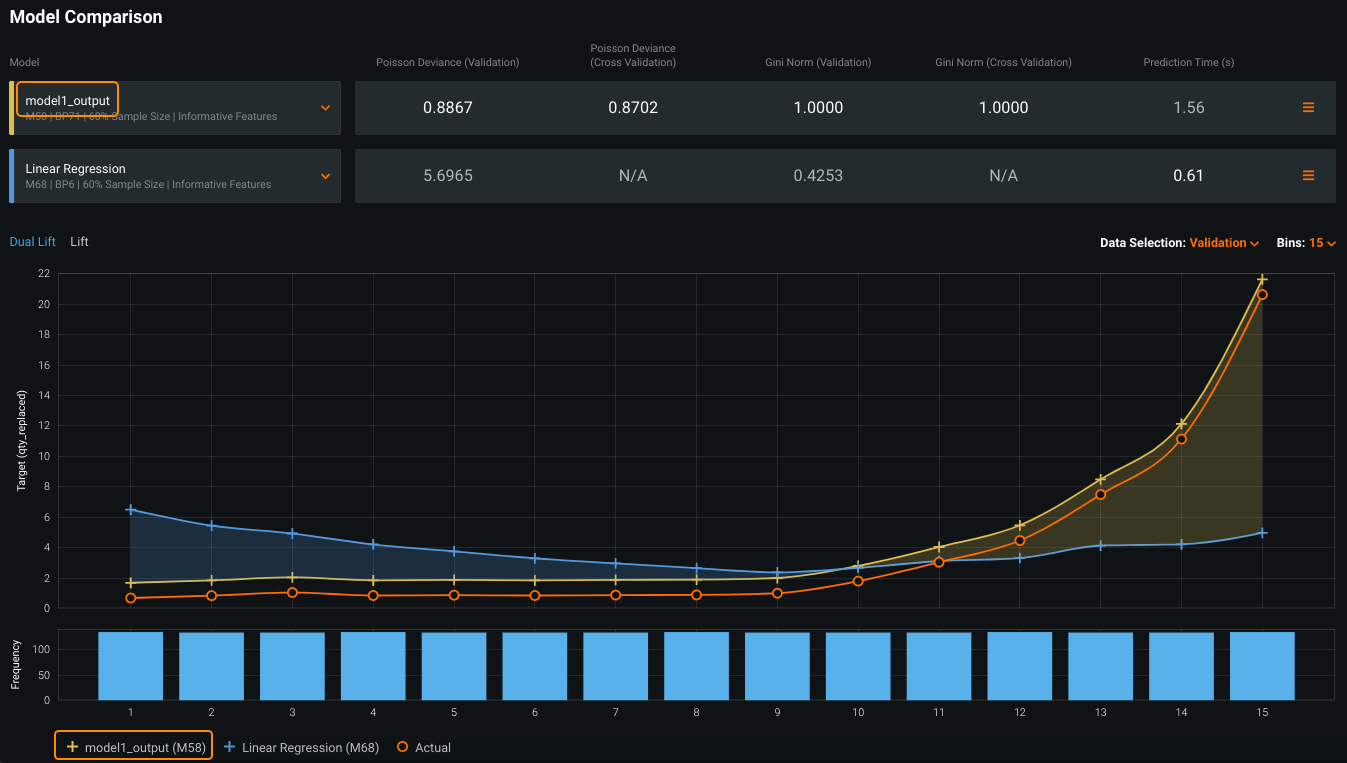Viewport: 1347px width, 763px height.
Task: Click blue plus marker at bin 1
Action: click(x=130, y=510)
